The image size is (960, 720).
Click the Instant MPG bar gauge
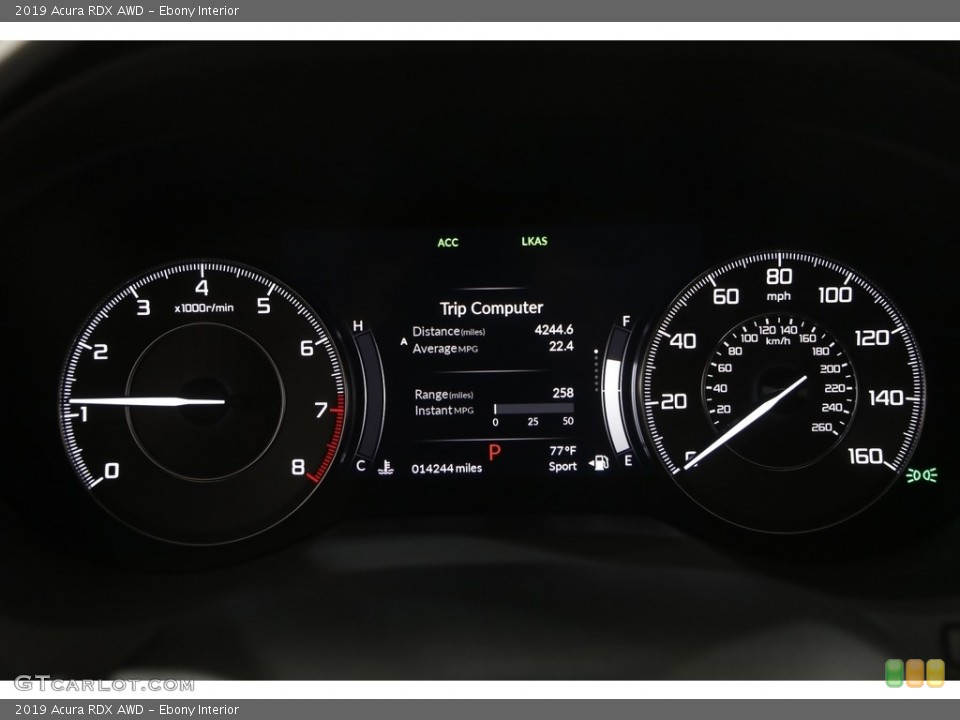coord(533,408)
